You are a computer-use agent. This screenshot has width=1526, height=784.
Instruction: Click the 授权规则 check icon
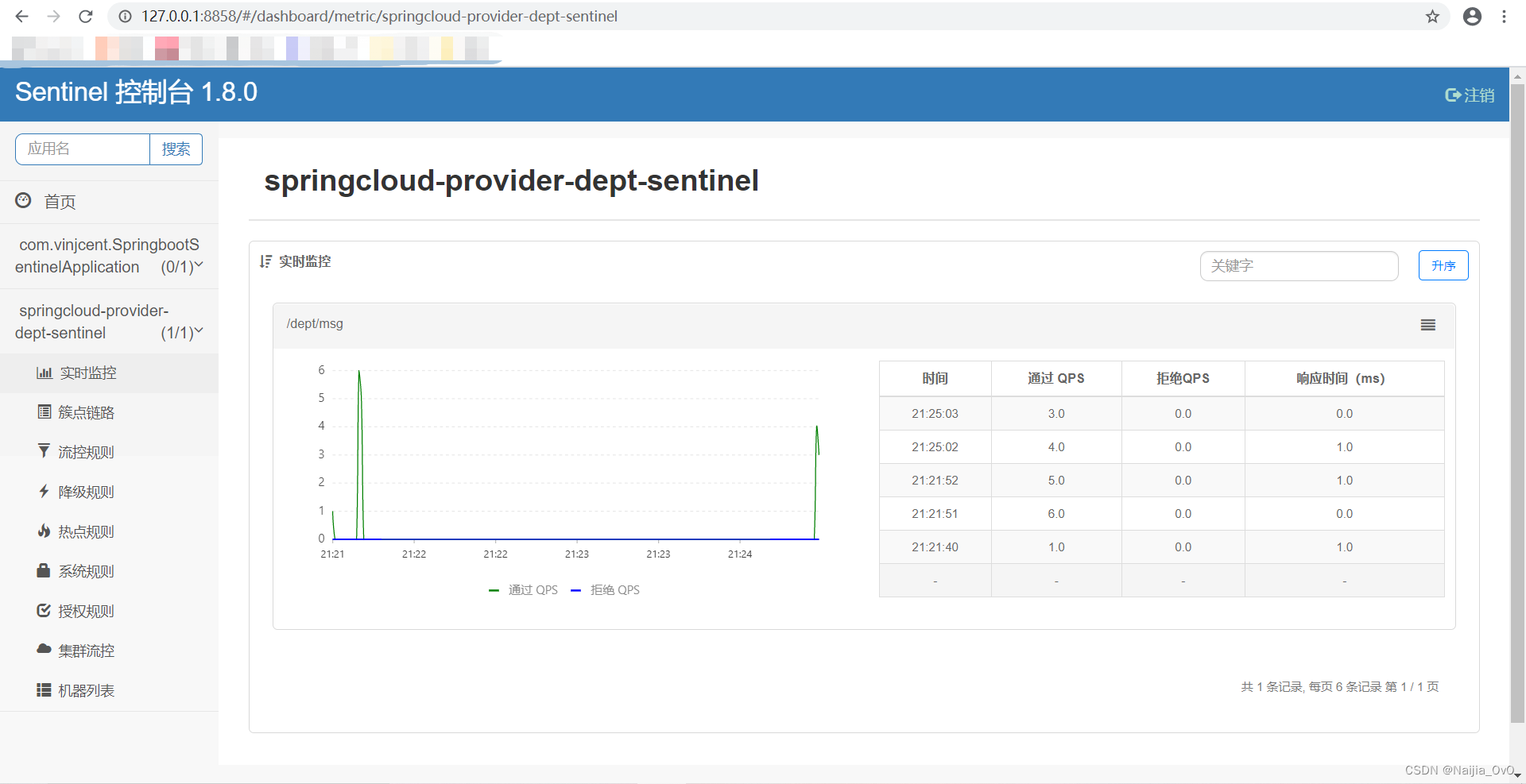[x=44, y=610]
